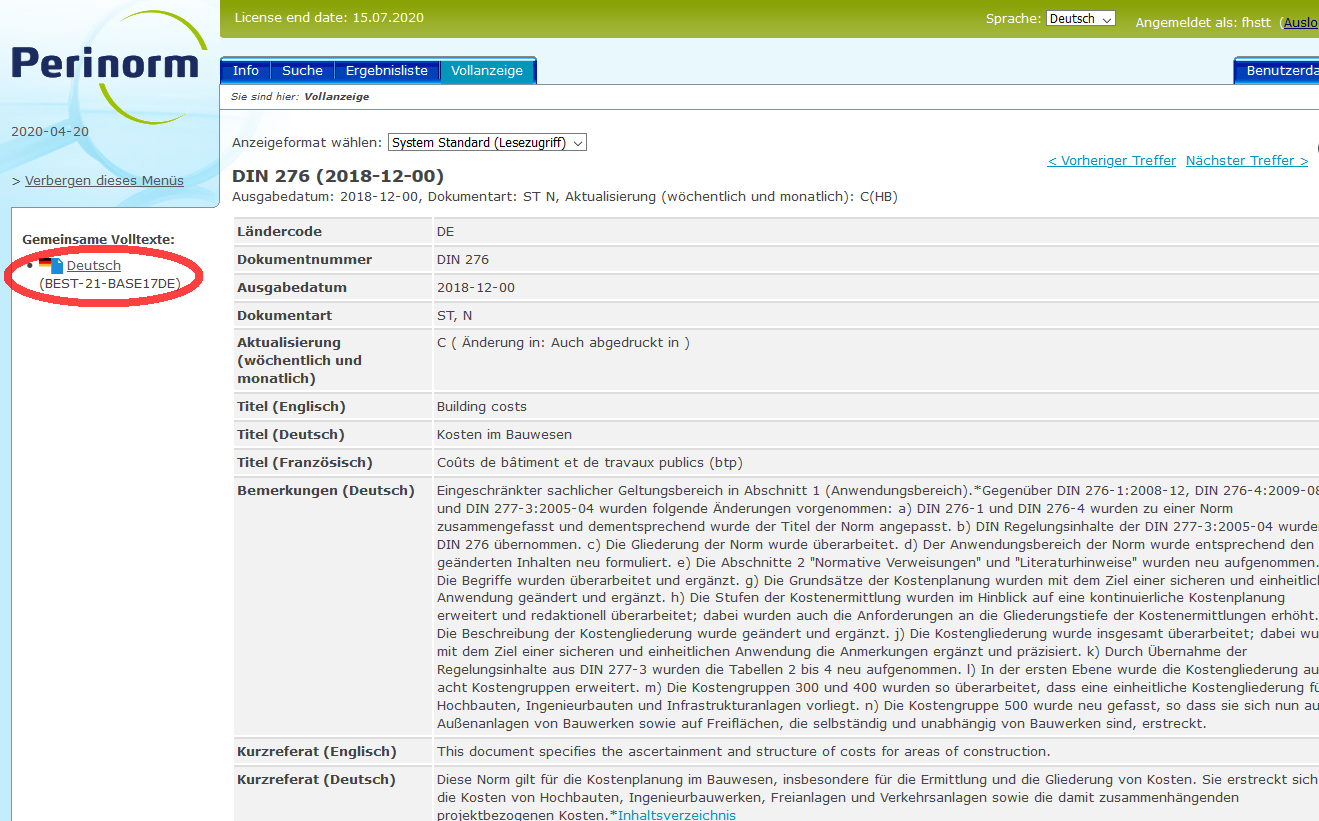Image resolution: width=1319 pixels, height=821 pixels.
Task: Click the Dokumentnummer value DIN 276
Action: click(463, 260)
